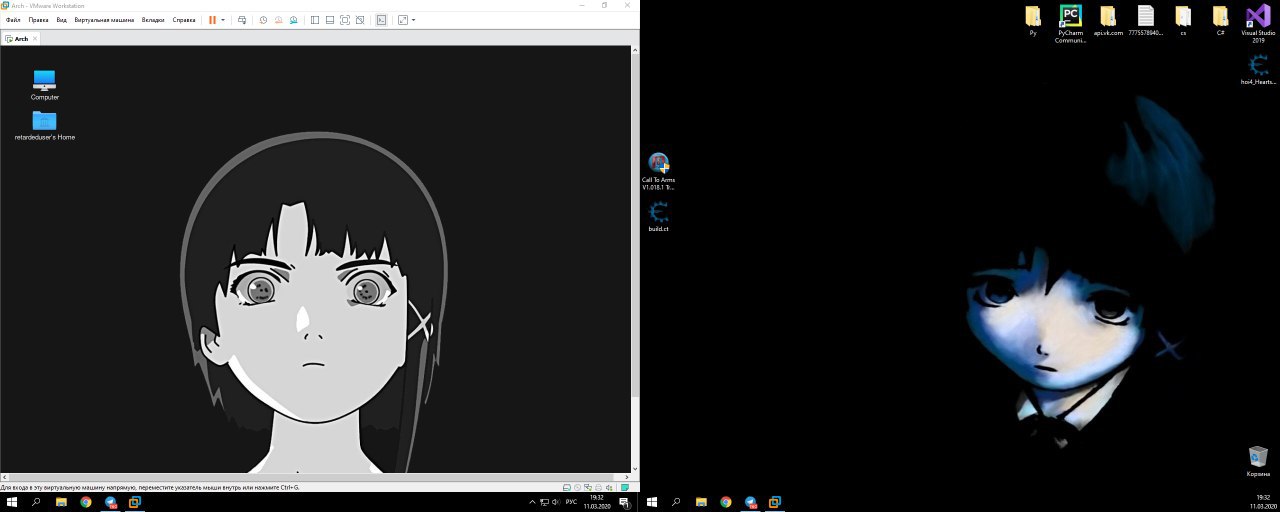This screenshot has width=1280, height=512.
Task: Switch the РУС input language indicator
Action: pyautogui.click(x=572, y=502)
